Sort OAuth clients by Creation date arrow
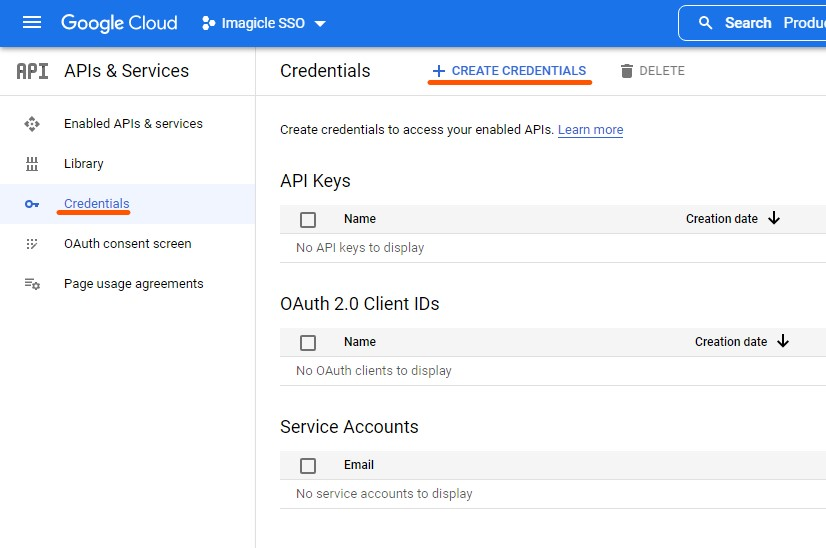This screenshot has width=826, height=548. pyautogui.click(x=783, y=342)
